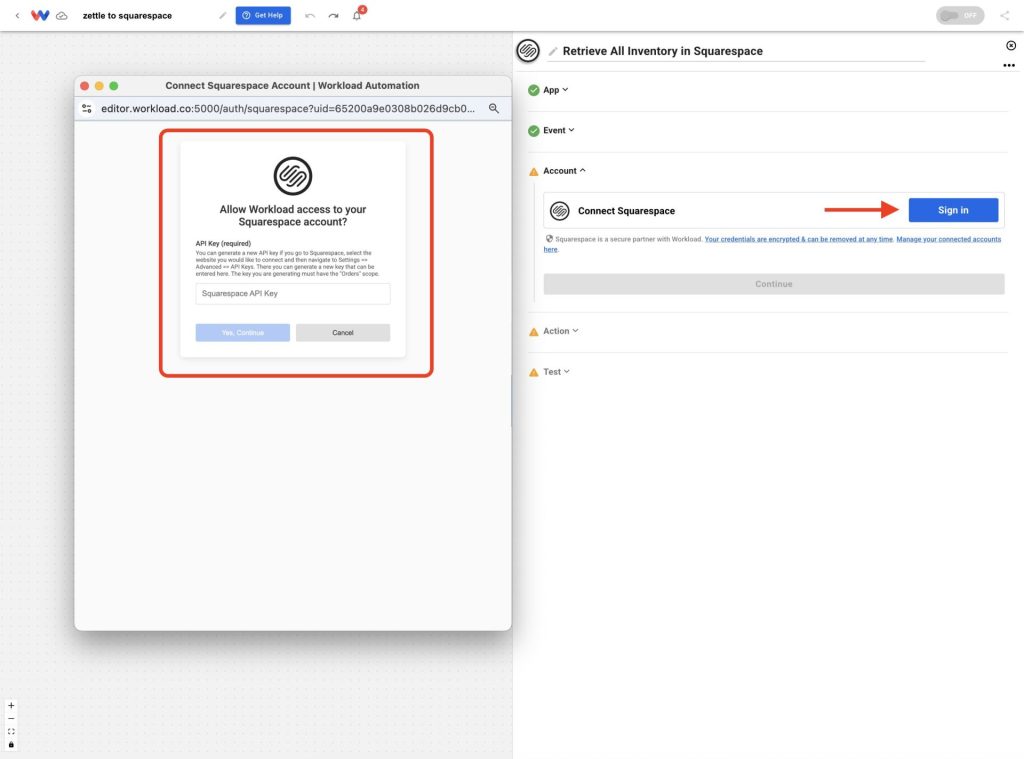The image size is (1024, 759).
Task: Zoom in the canvas with plus
Action: click(11, 705)
